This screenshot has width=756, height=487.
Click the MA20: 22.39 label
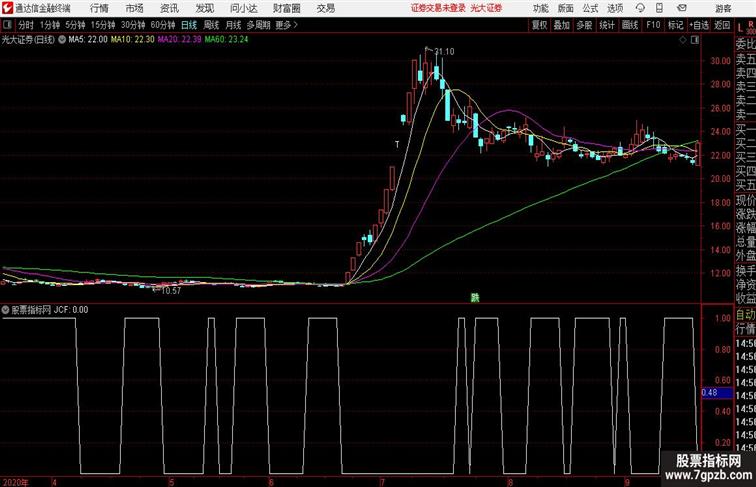179,40
